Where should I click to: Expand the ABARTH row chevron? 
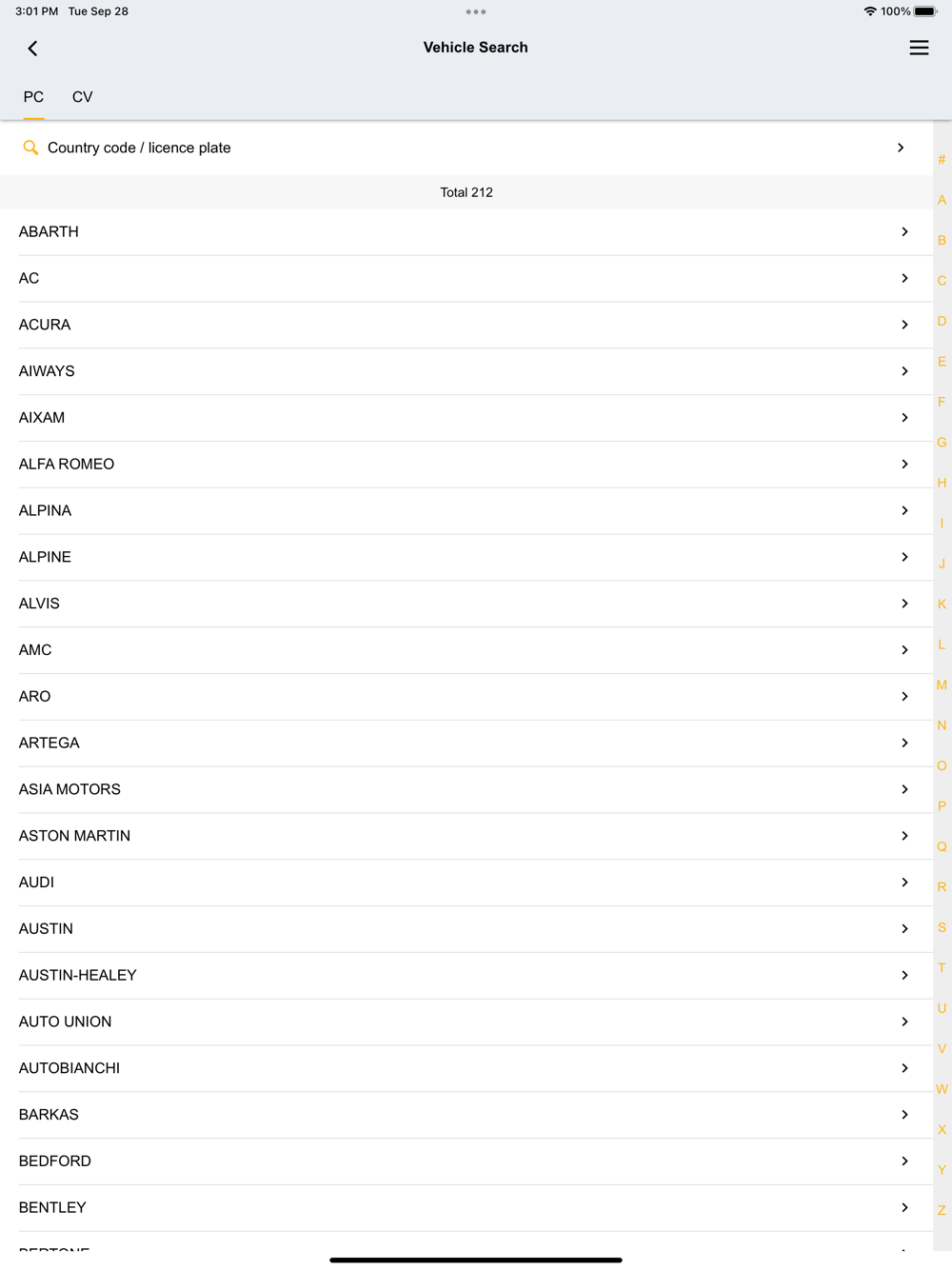904,232
